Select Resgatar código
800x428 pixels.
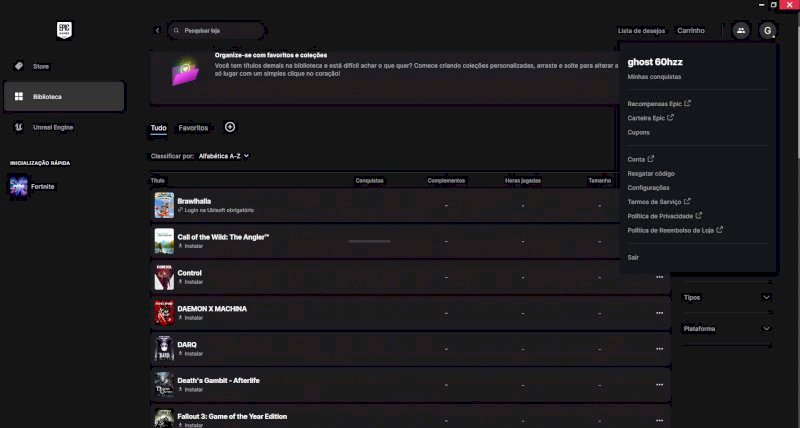coord(651,173)
